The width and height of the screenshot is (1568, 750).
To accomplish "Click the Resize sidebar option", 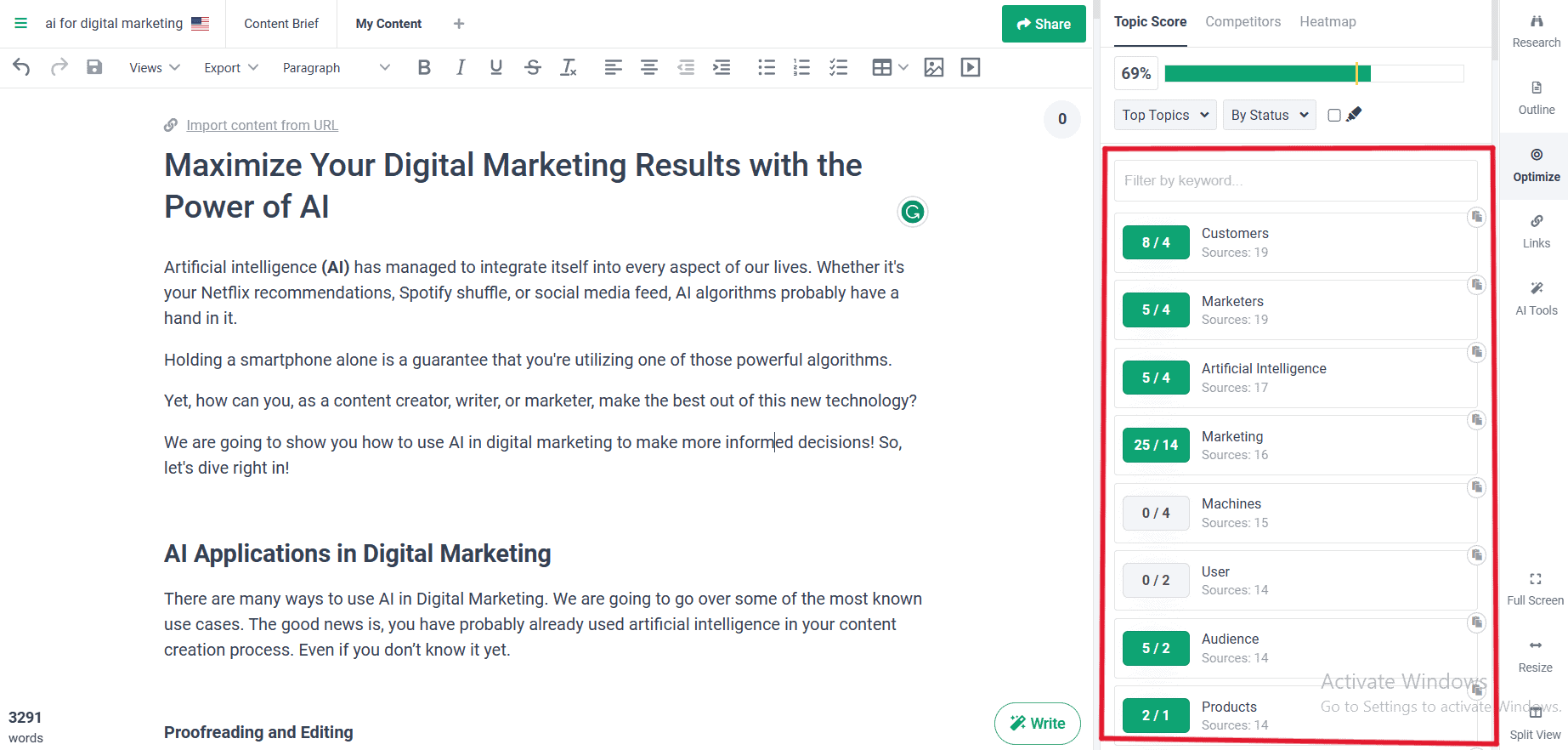I will click(x=1536, y=656).
